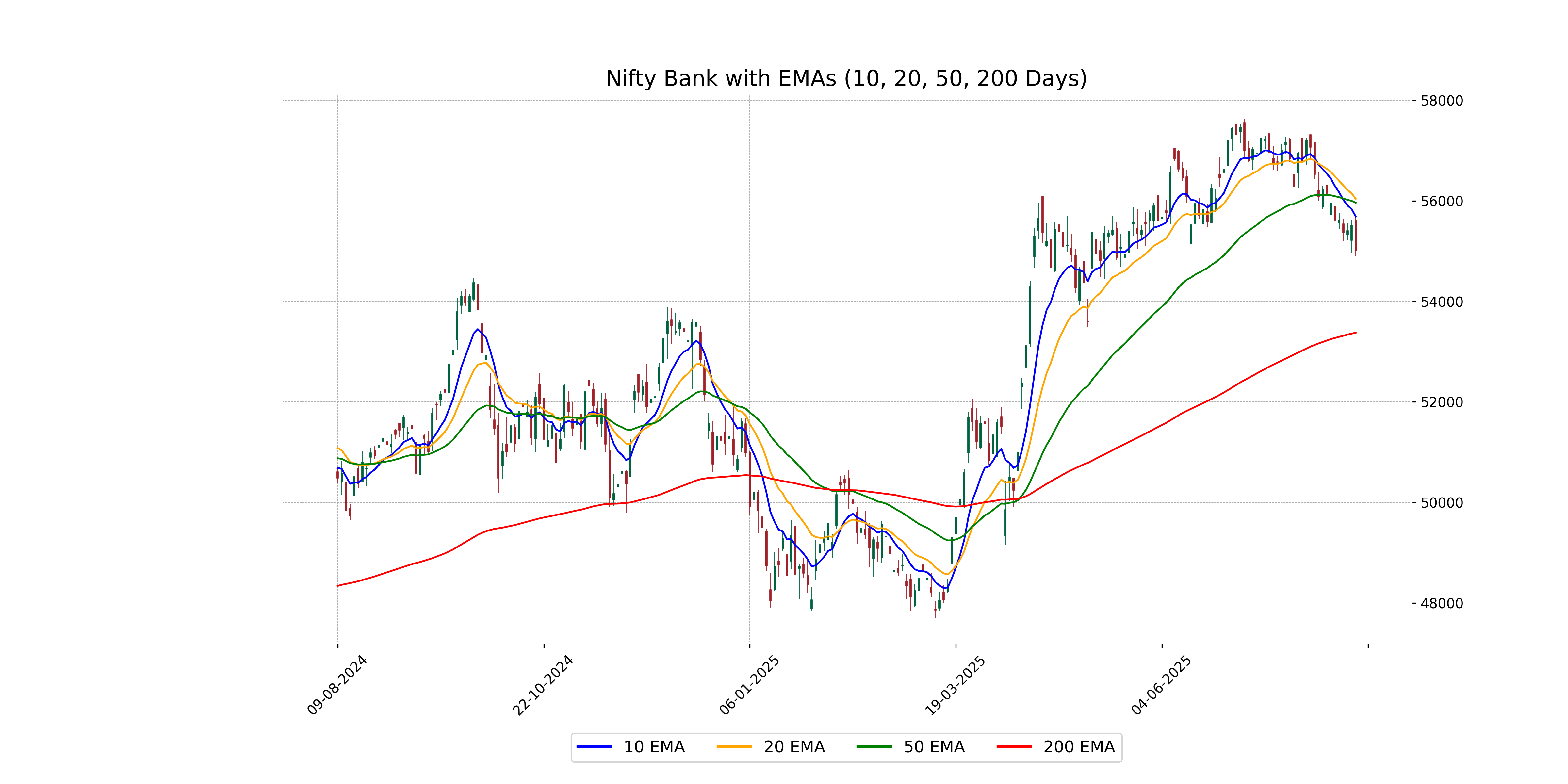Click the 56000 y-axis label
The image size is (1568, 784).
(x=1441, y=202)
